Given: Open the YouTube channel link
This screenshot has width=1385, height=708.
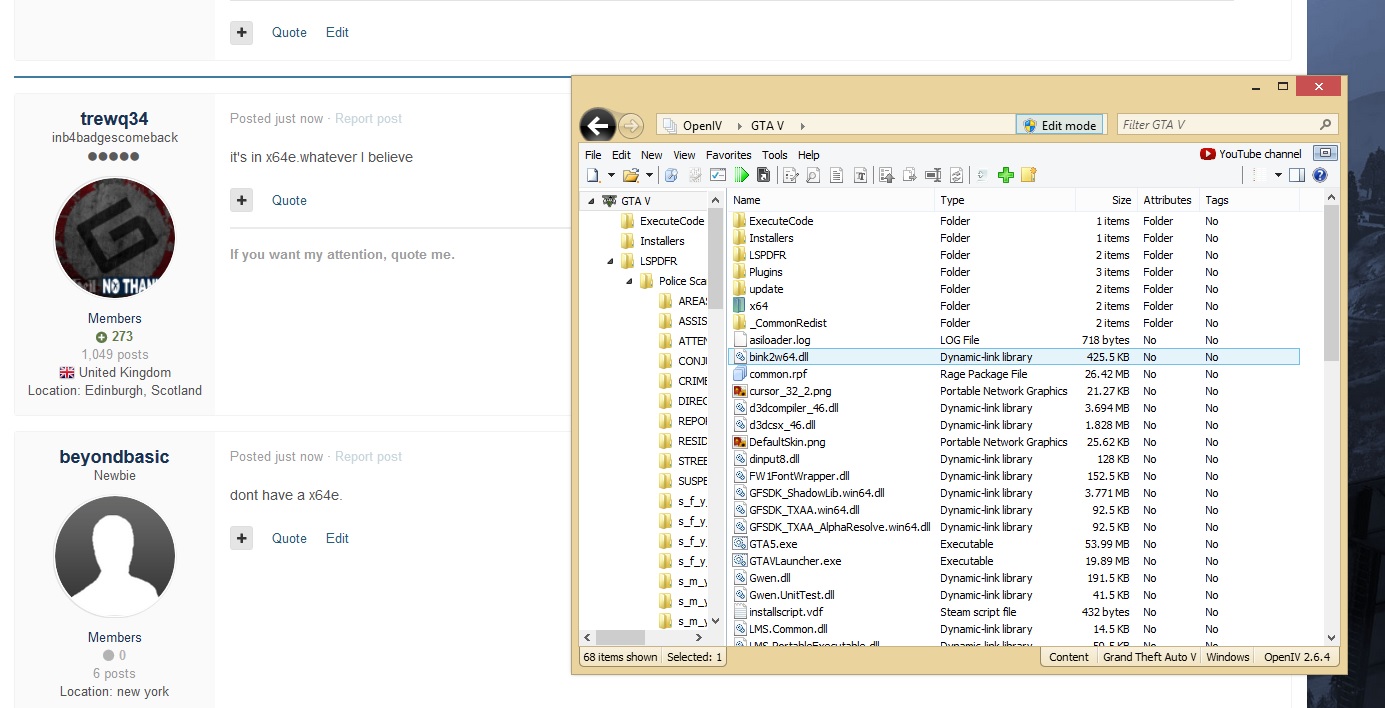Looking at the screenshot, I should 1251,154.
